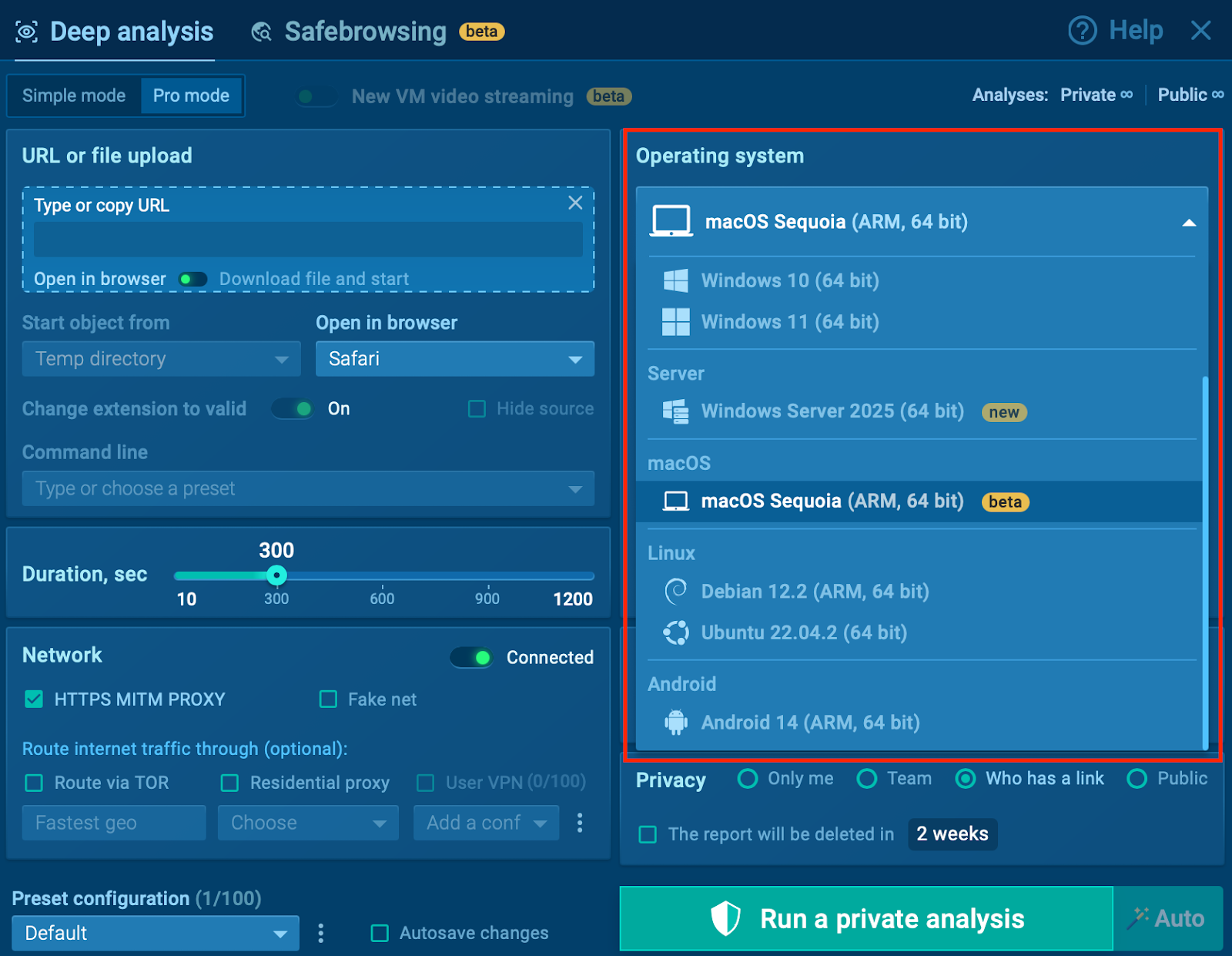Click the Help question mark icon
Viewport: 1232px width, 956px height.
point(1082,32)
